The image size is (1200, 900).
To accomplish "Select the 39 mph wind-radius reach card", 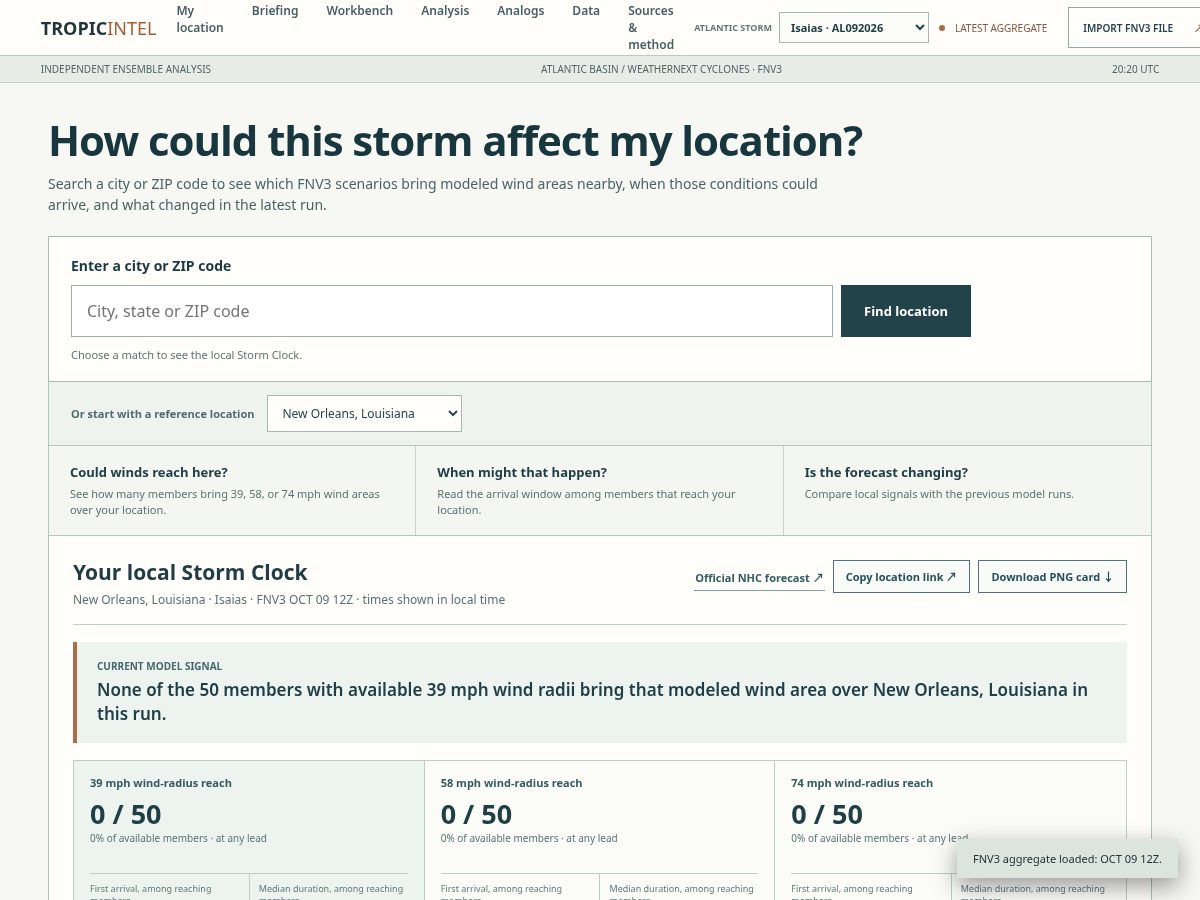I will (x=249, y=830).
